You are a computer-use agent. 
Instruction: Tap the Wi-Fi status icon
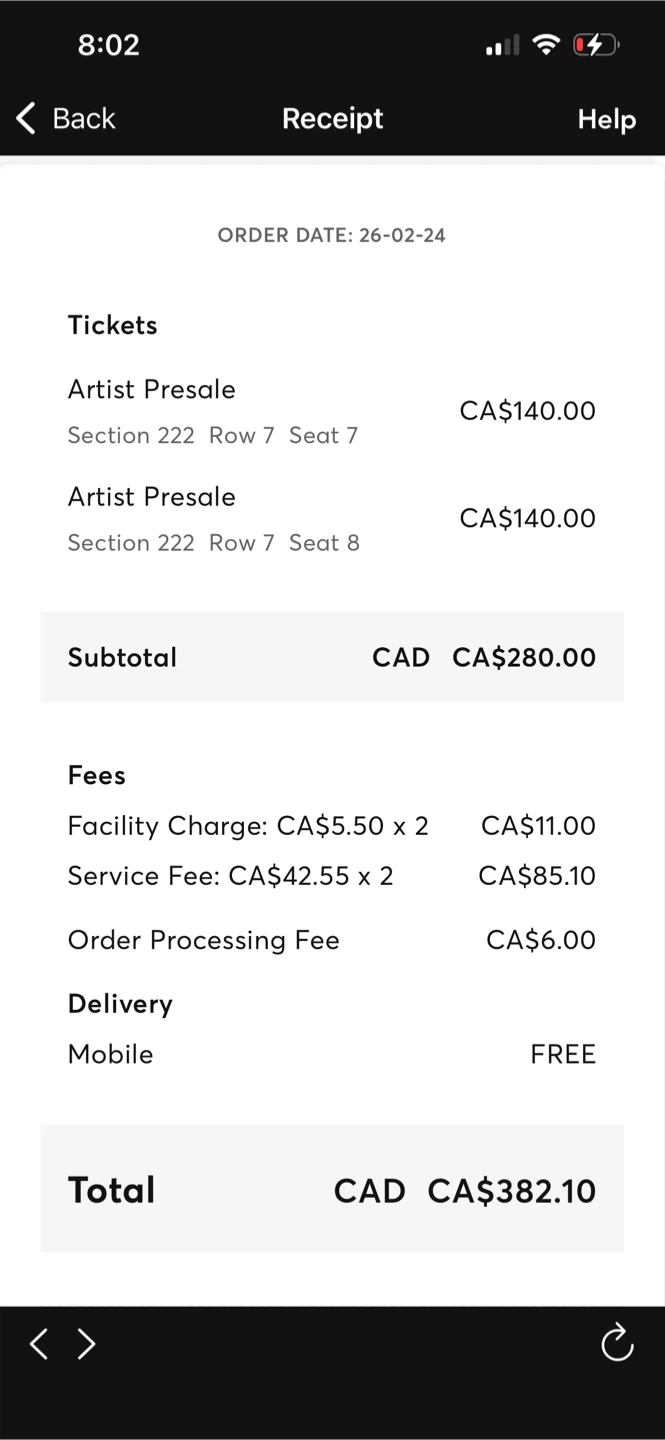(545, 44)
